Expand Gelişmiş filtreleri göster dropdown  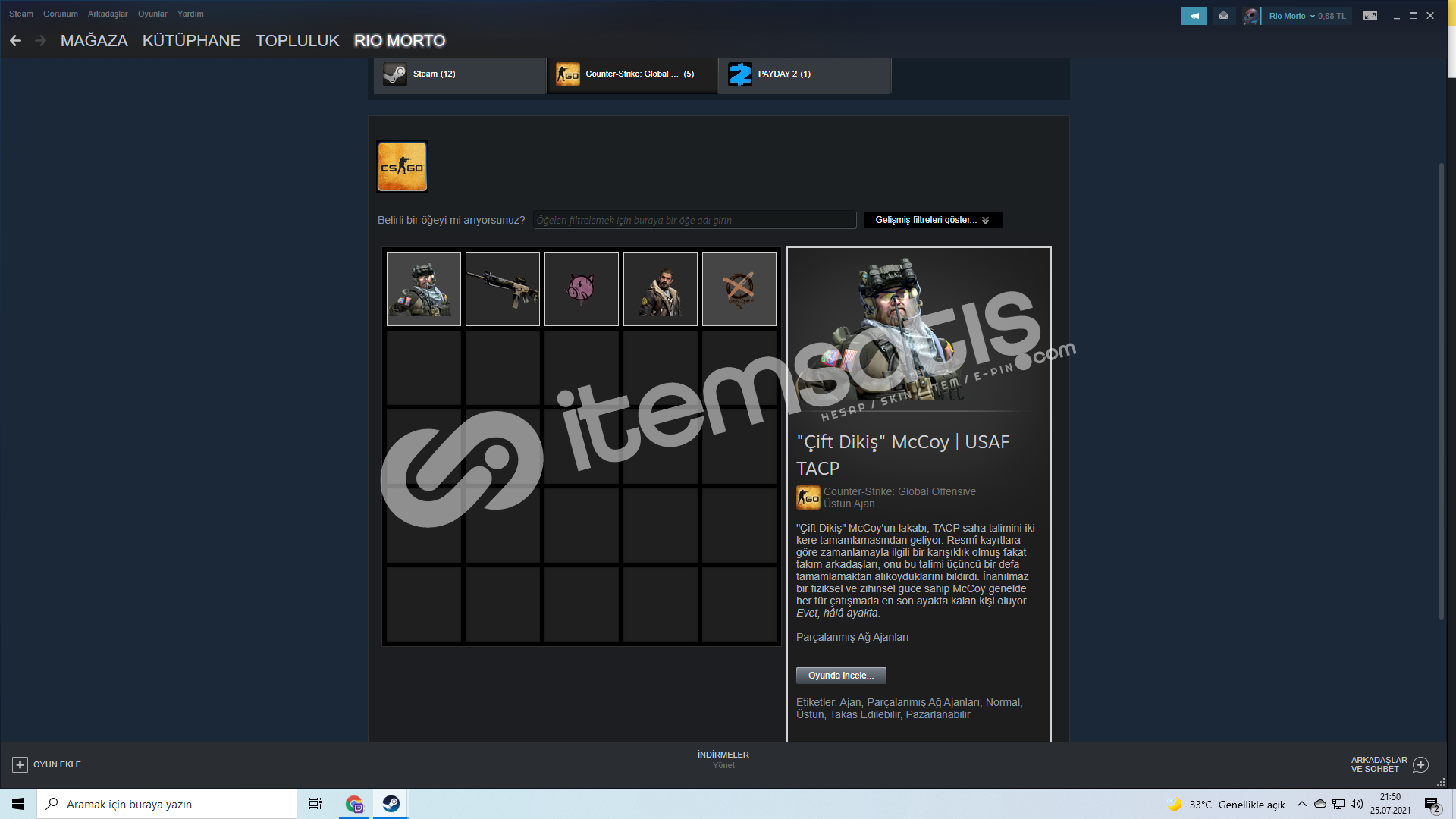click(933, 220)
